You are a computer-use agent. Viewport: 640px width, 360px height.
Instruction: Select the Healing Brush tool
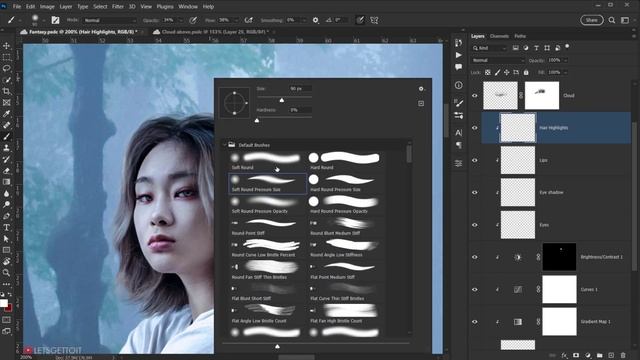7,125
